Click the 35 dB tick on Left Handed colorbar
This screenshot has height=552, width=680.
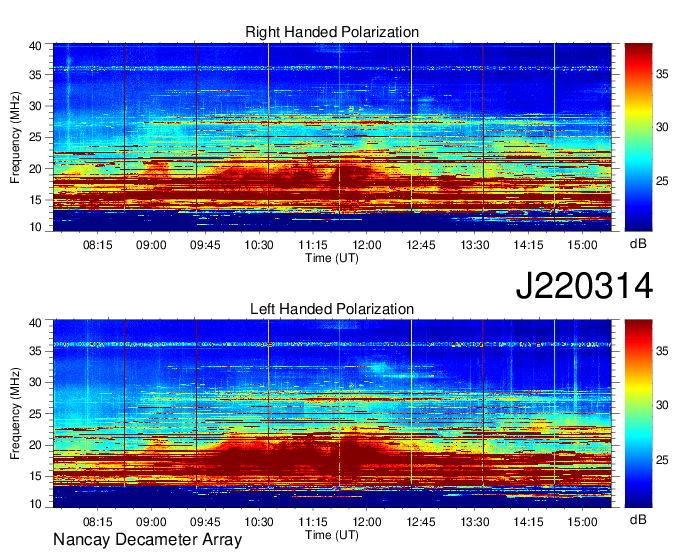662,351
